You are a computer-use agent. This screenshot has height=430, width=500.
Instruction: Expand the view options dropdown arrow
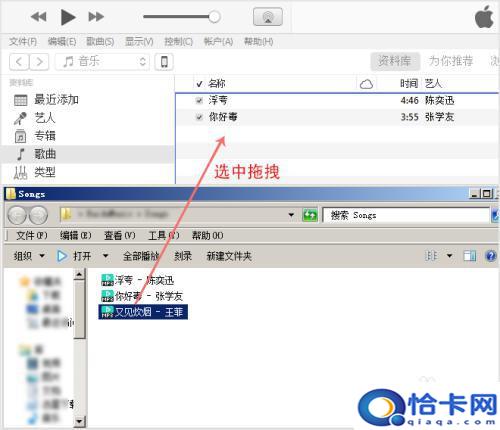pos(449,256)
